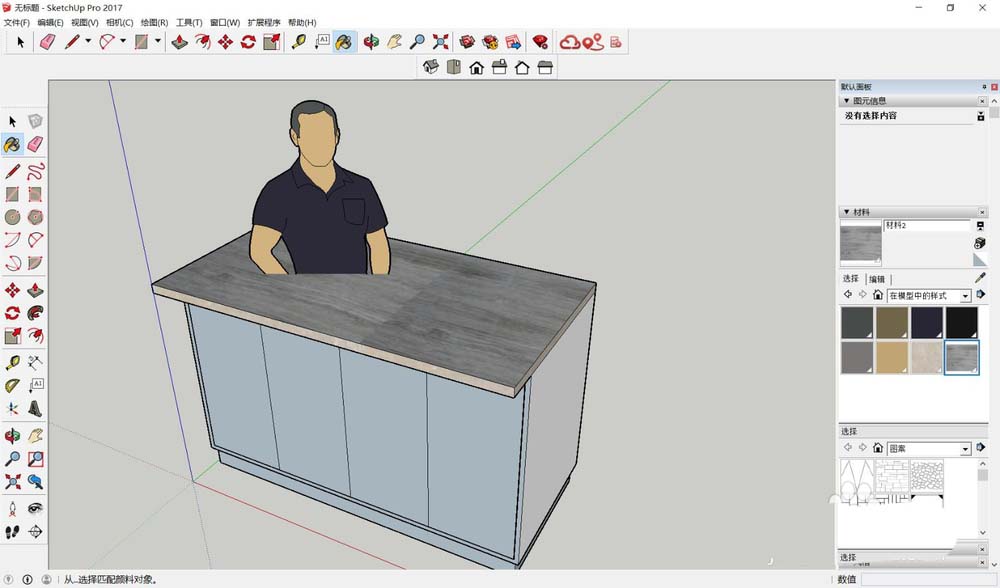Activate the Push/Pull tool in top toolbar
This screenshot has width=1000, height=588.
[x=180, y=42]
